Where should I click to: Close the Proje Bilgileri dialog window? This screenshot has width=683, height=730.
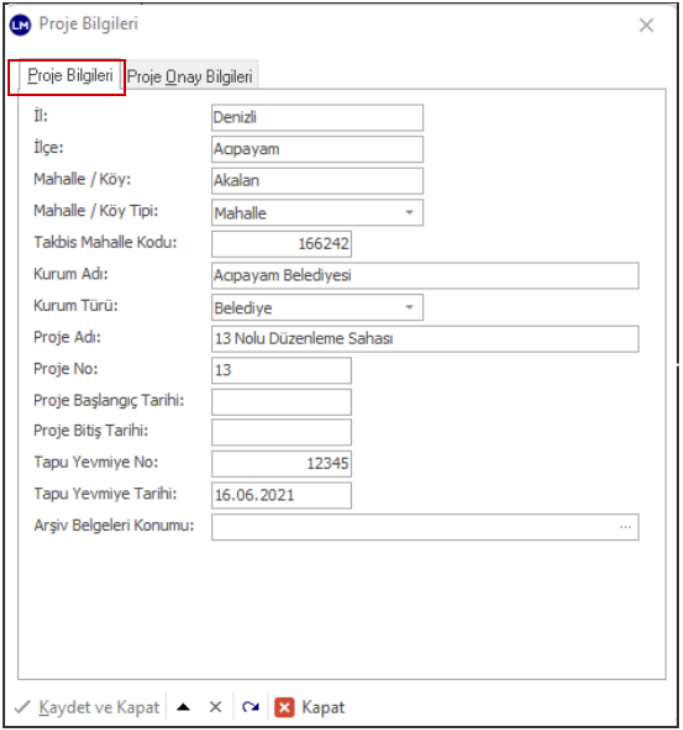(x=647, y=25)
